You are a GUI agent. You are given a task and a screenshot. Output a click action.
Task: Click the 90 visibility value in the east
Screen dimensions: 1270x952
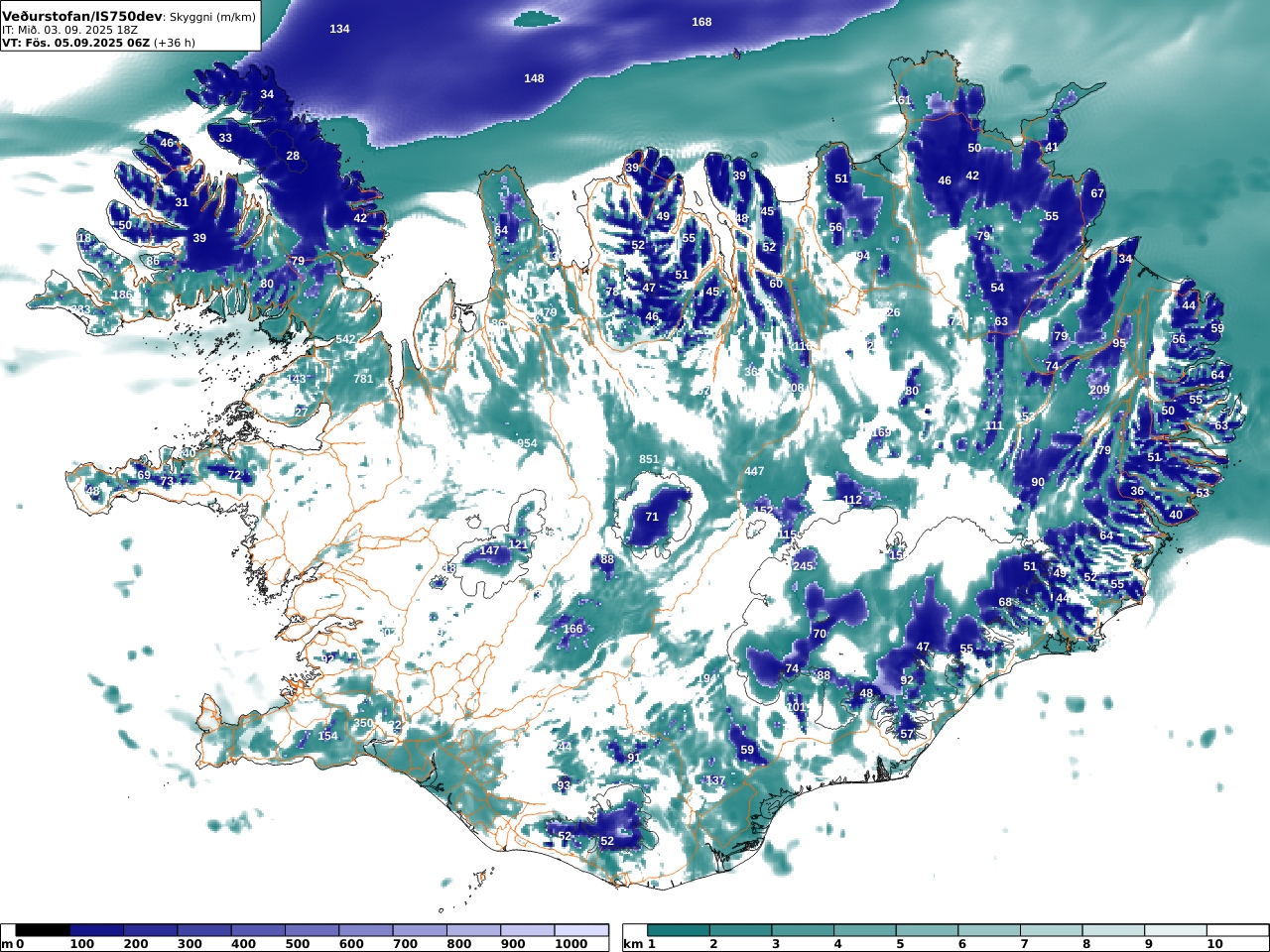pyautogui.click(x=1038, y=482)
